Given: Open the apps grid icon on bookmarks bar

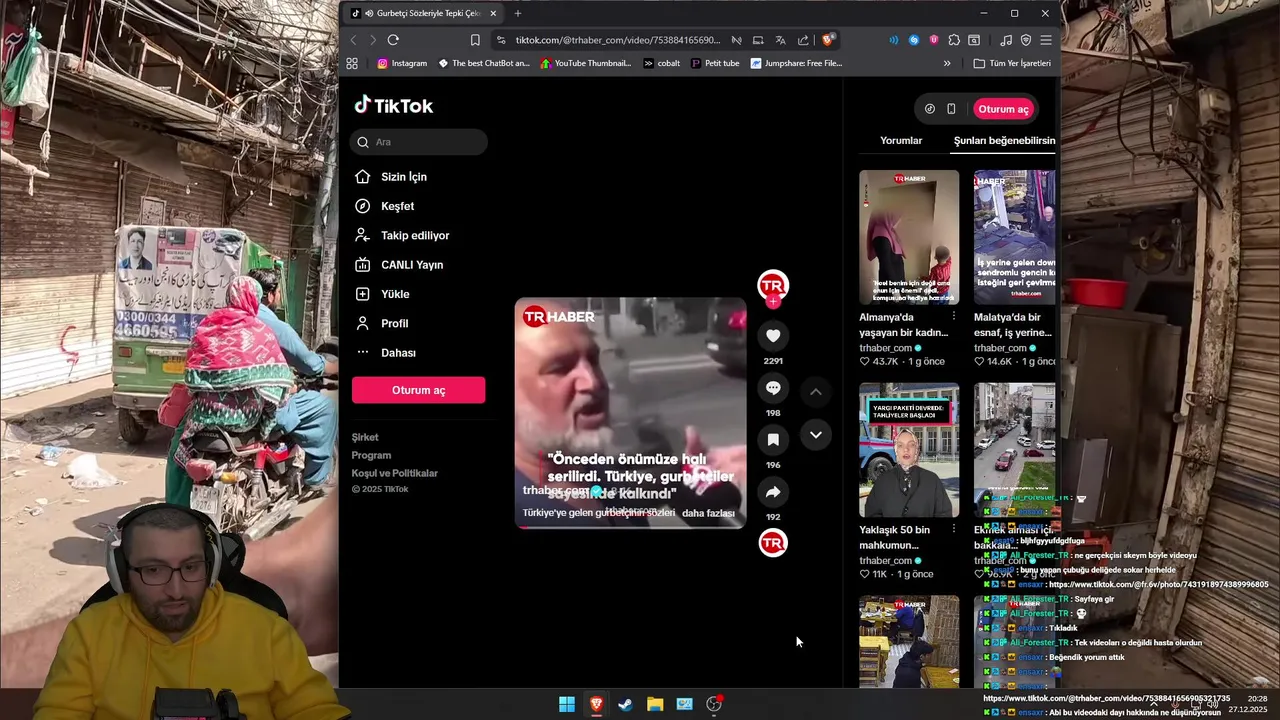Looking at the screenshot, I should [x=352, y=63].
